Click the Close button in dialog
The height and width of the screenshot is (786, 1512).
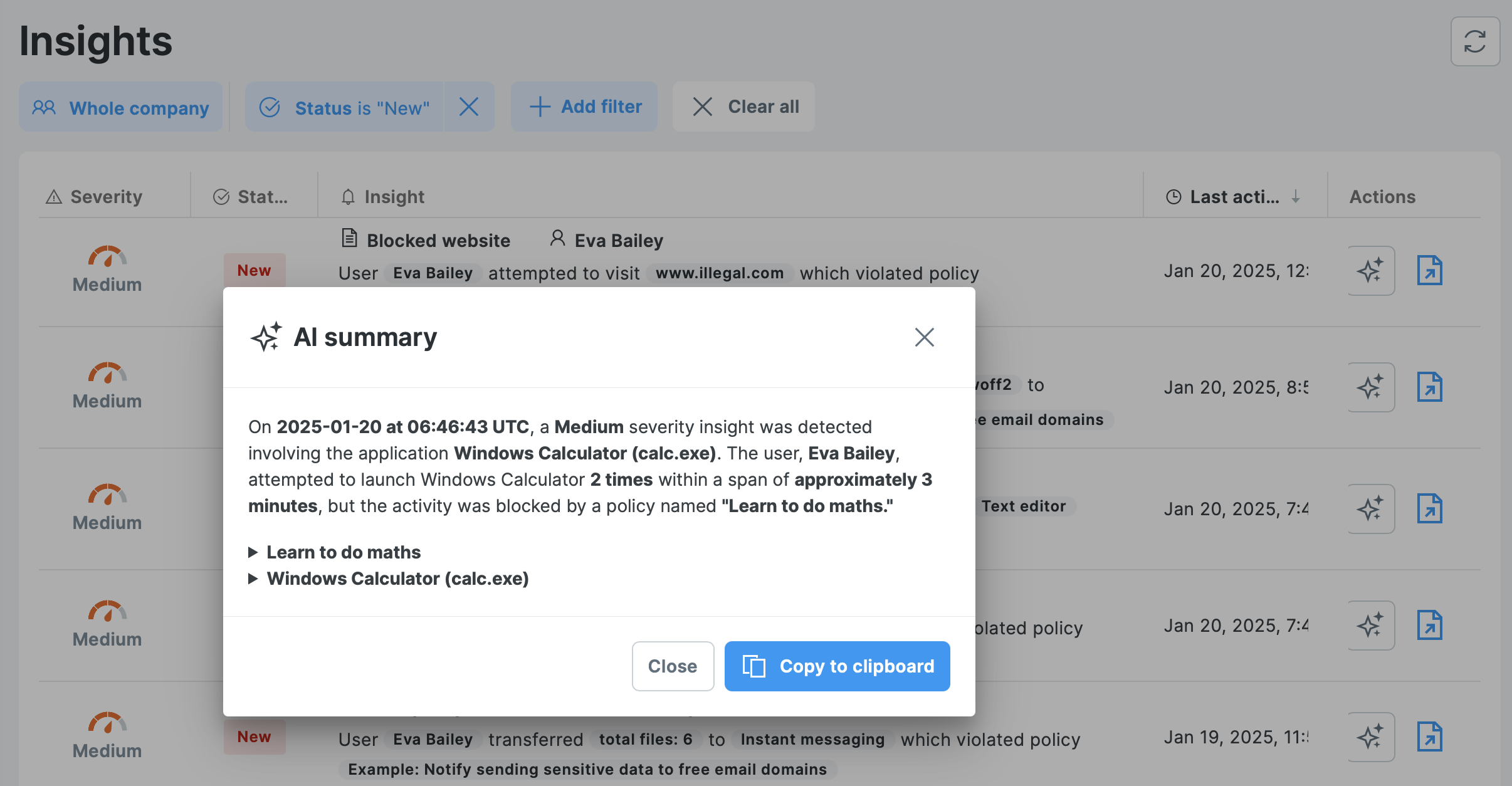coord(673,666)
